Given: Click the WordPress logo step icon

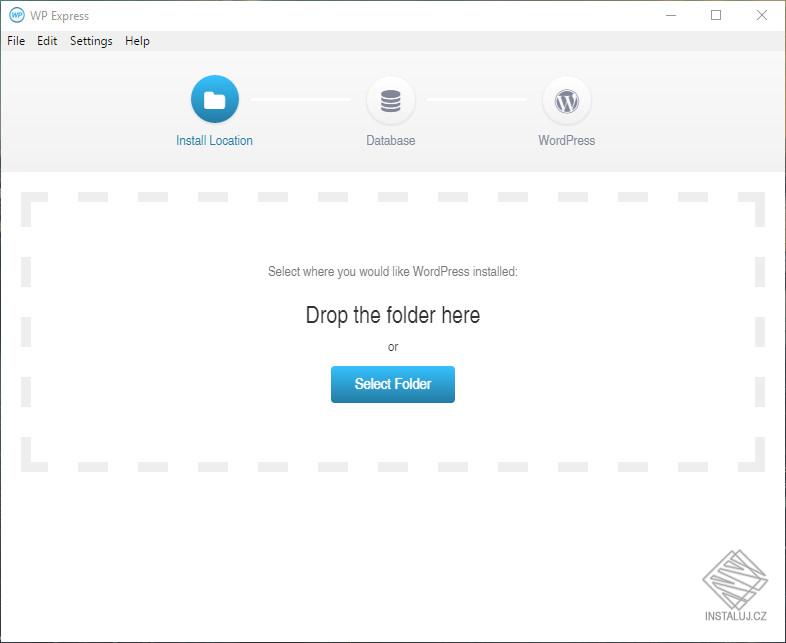Looking at the screenshot, I should tap(566, 101).
